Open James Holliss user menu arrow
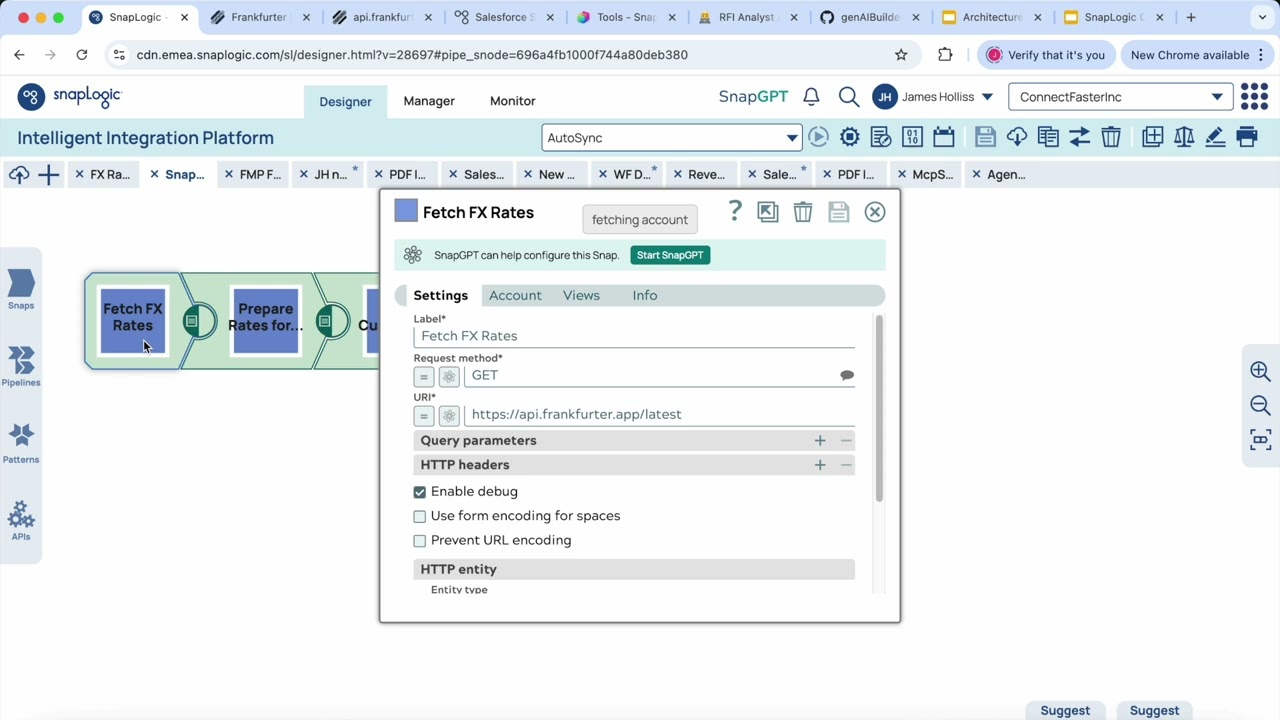This screenshot has height=720, width=1280. 987,97
